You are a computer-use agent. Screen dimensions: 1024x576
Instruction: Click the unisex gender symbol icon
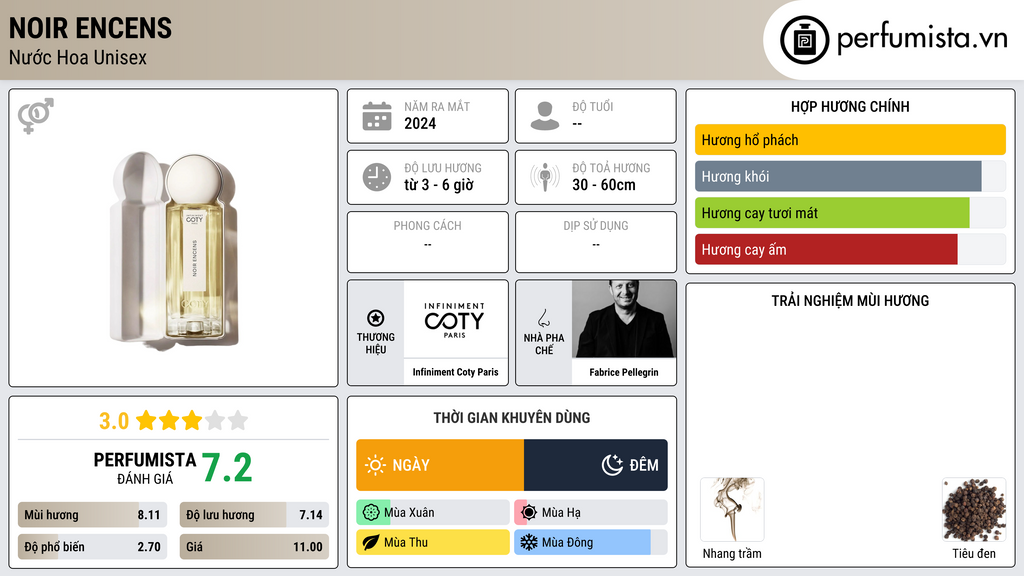pyautogui.click(x=35, y=116)
